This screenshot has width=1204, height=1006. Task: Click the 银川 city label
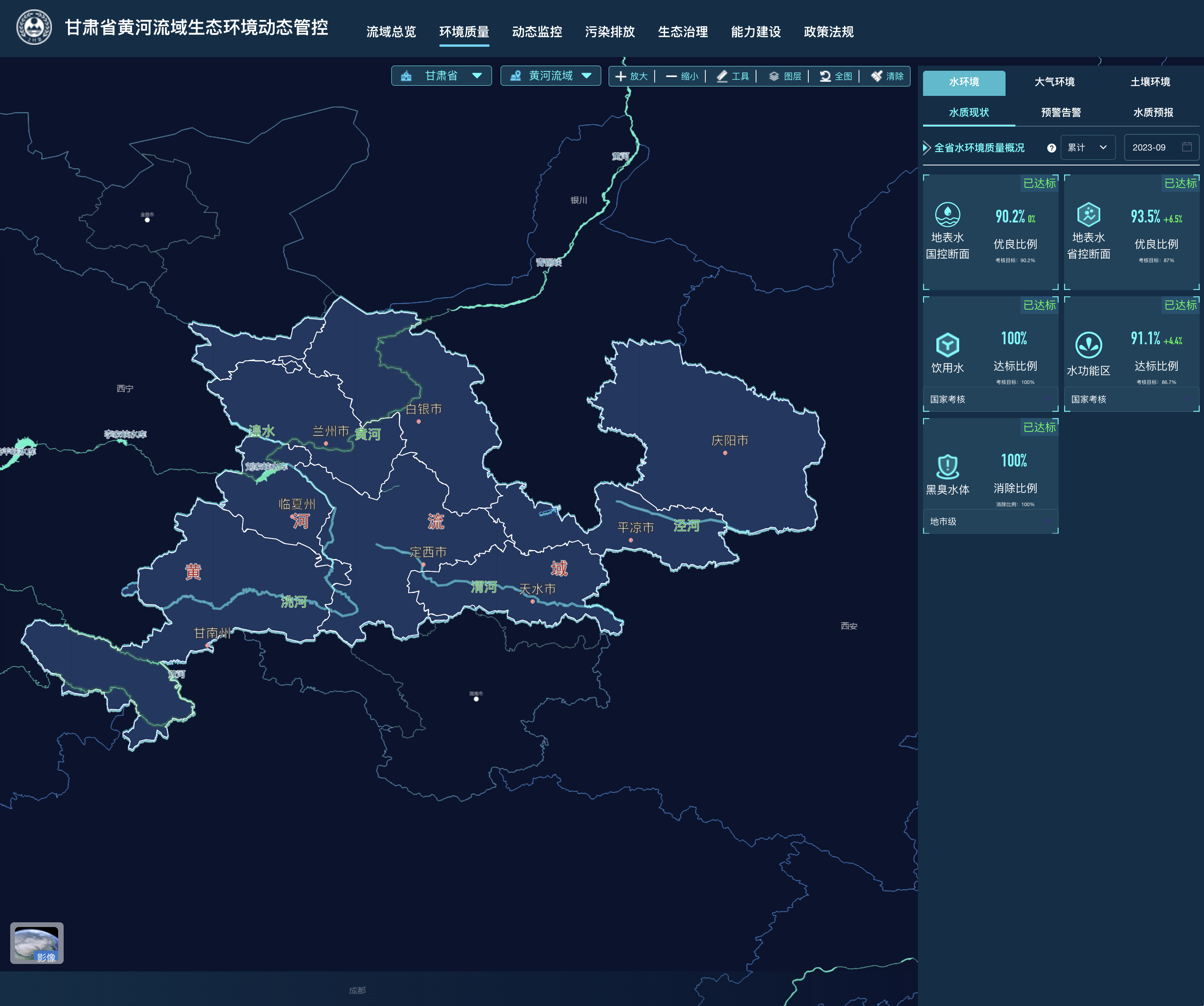click(578, 200)
